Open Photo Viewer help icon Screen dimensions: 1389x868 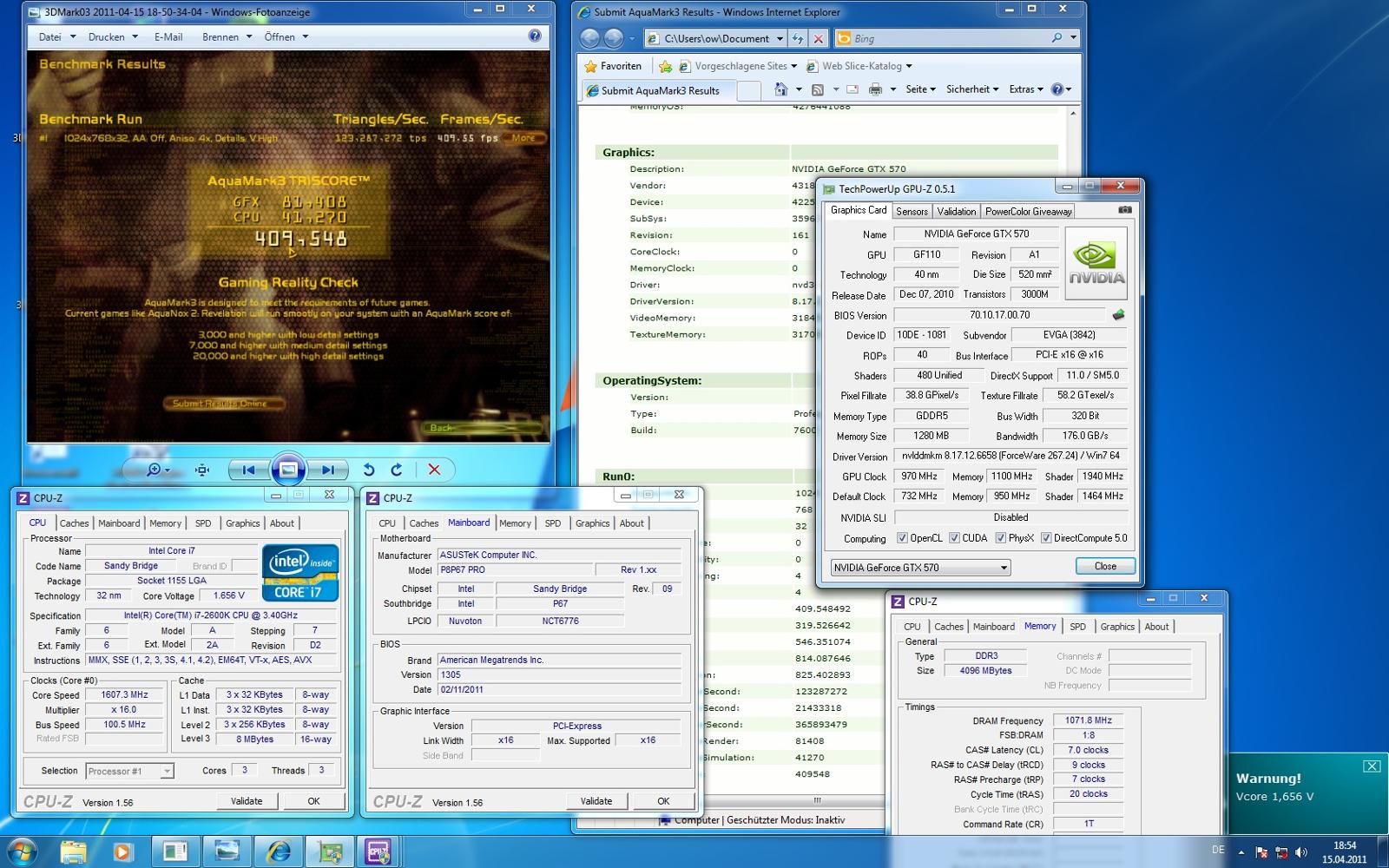coord(535,36)
